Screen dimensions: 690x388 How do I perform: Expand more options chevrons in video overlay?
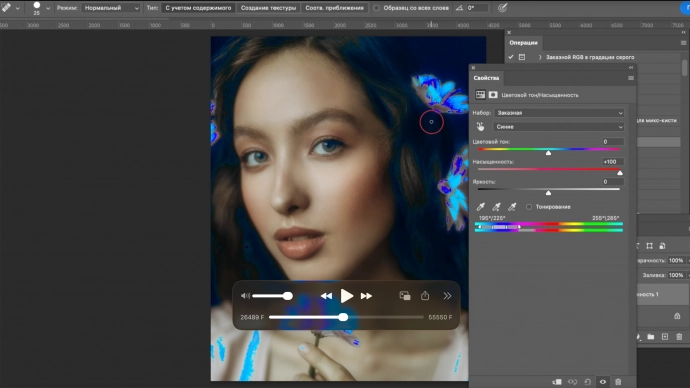pos(447,296)
